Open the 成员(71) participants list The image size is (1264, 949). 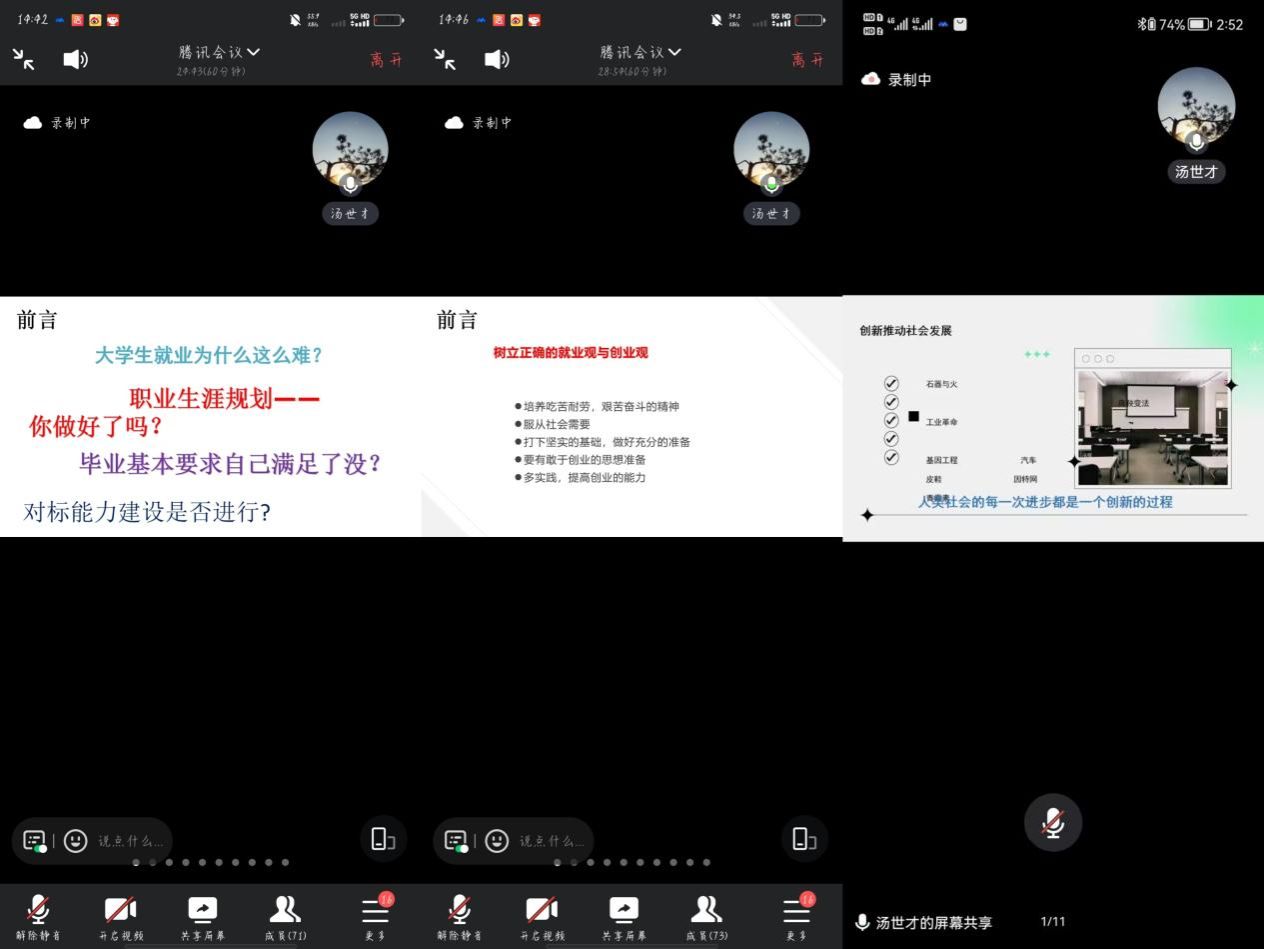(x=285, y=916)
